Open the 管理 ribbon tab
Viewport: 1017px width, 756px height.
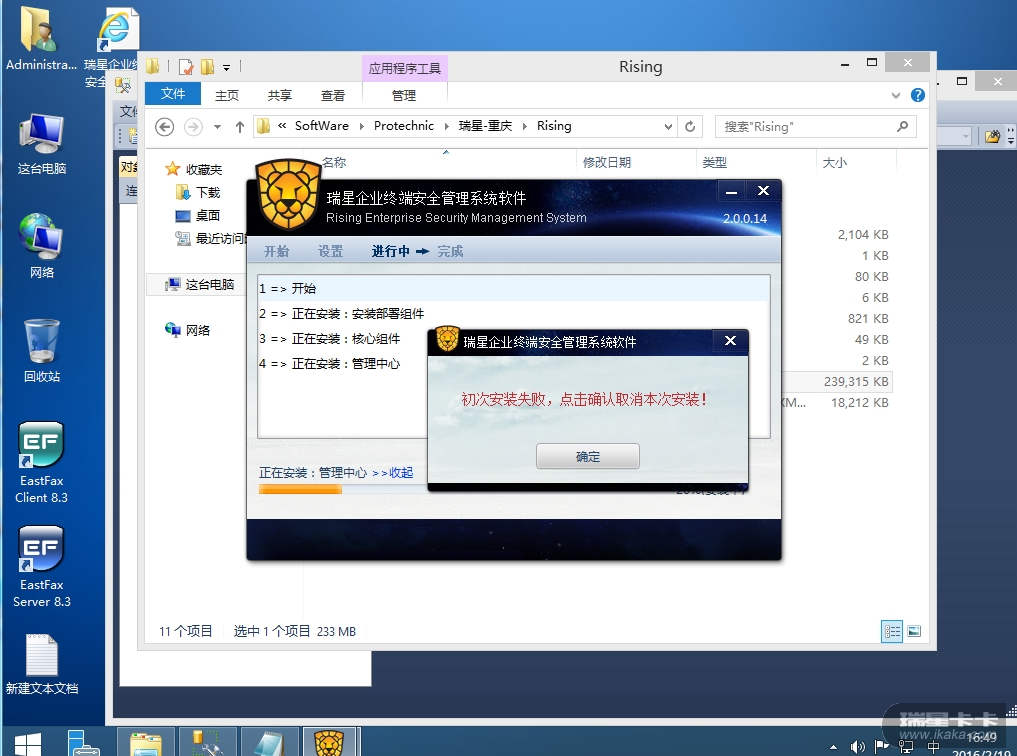click(x=403, y=95)
